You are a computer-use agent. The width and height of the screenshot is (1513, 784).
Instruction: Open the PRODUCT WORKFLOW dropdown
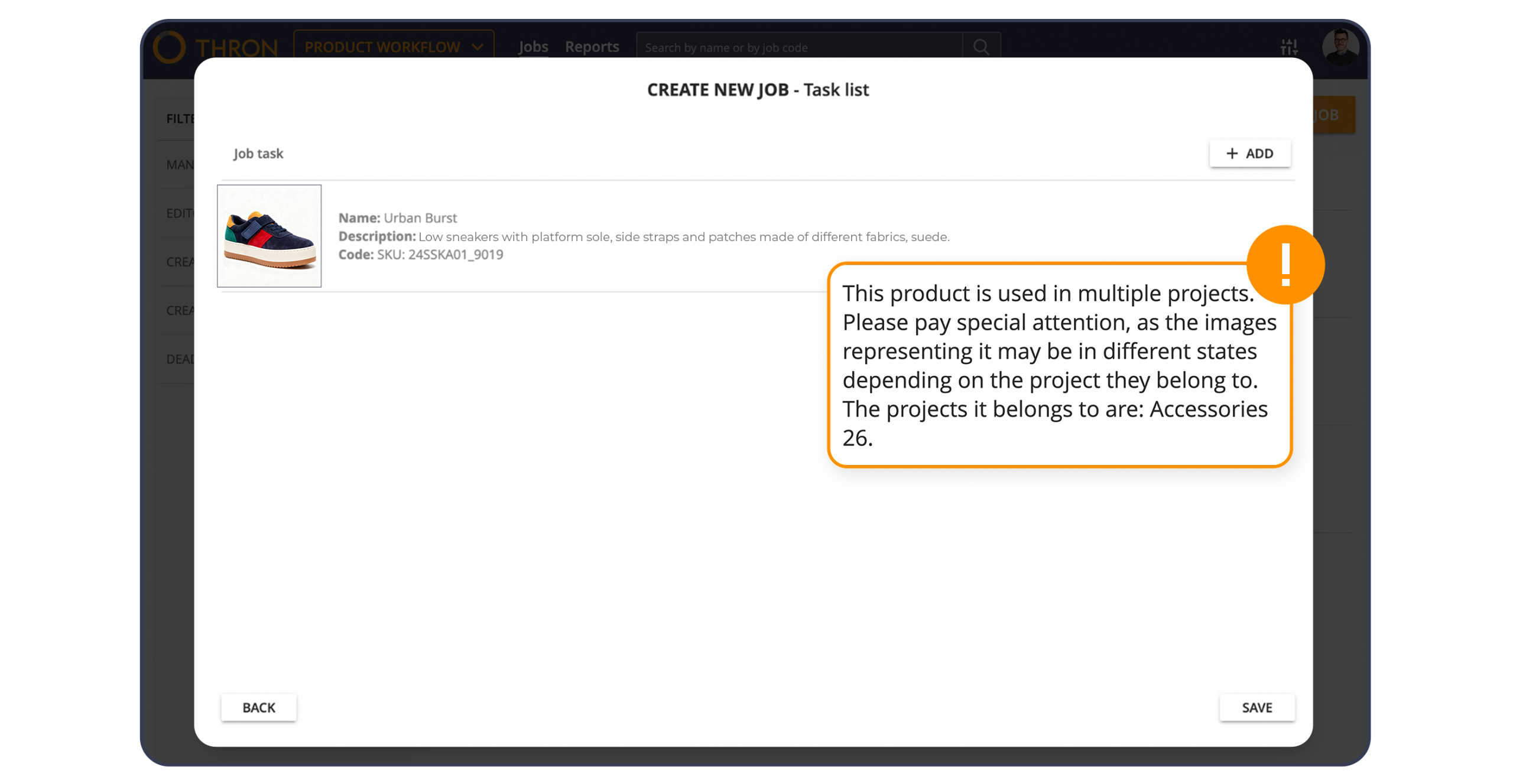click(394, 47)
